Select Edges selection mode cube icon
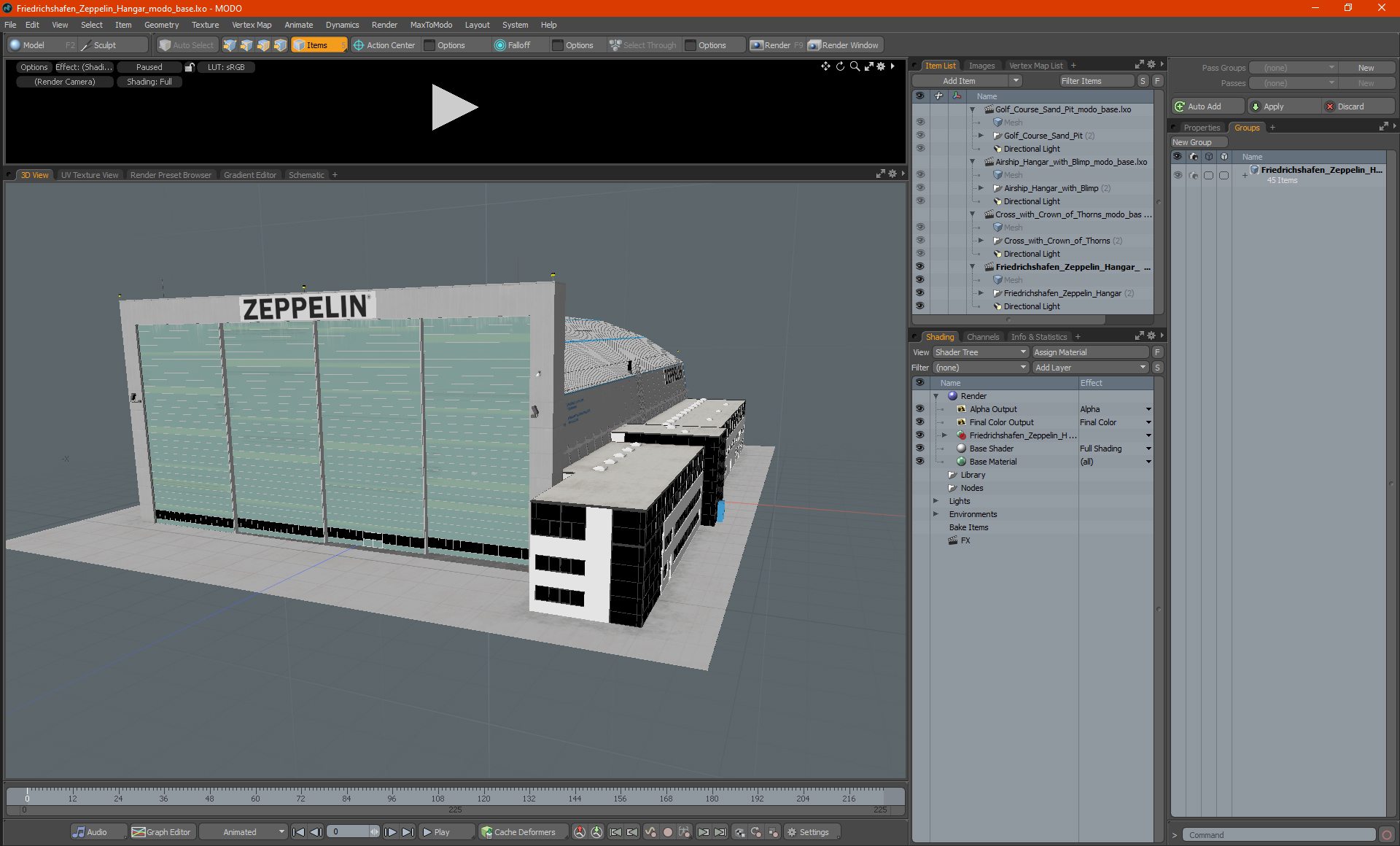 point(246,45)
